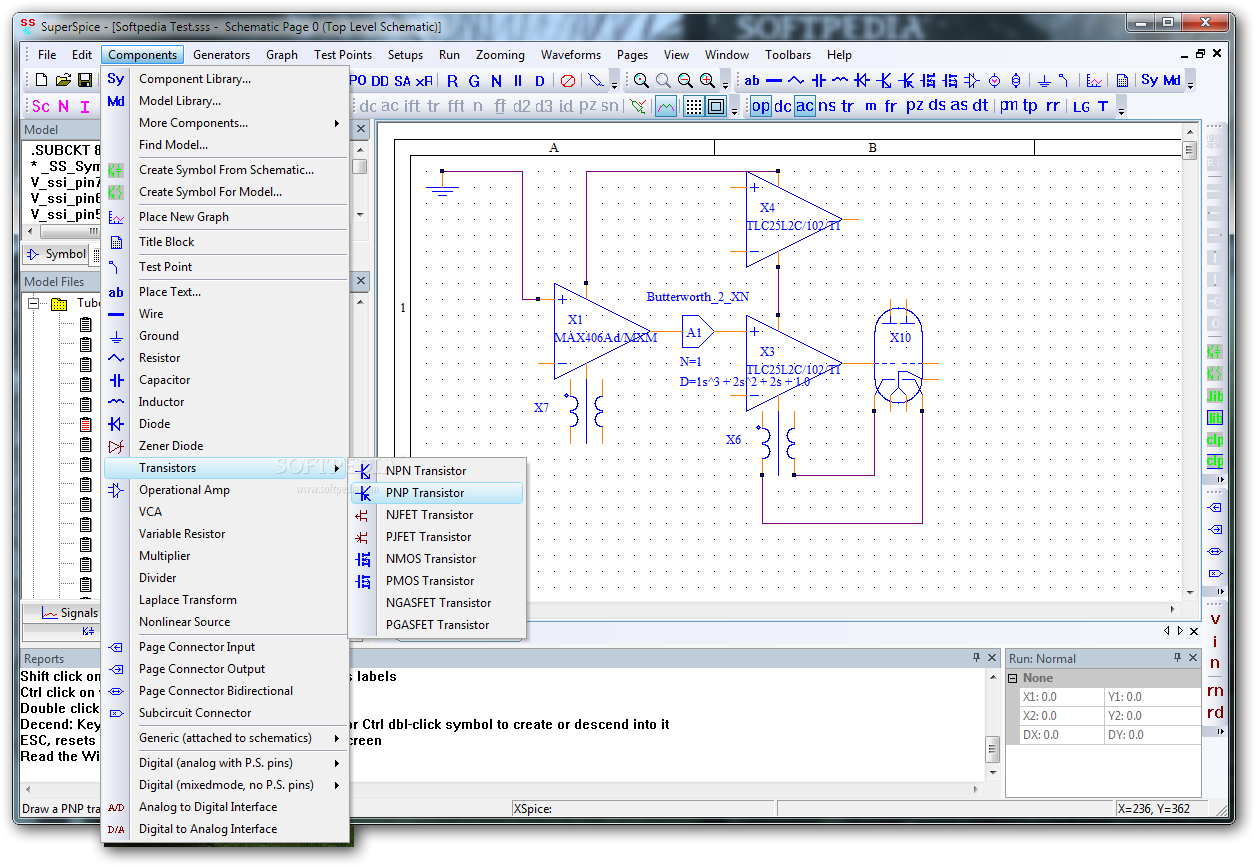Viewport: 1256px width, 867px height.
Task: Click the 'Sy' symbol library toolbar icon
Action: (1149, 80)
